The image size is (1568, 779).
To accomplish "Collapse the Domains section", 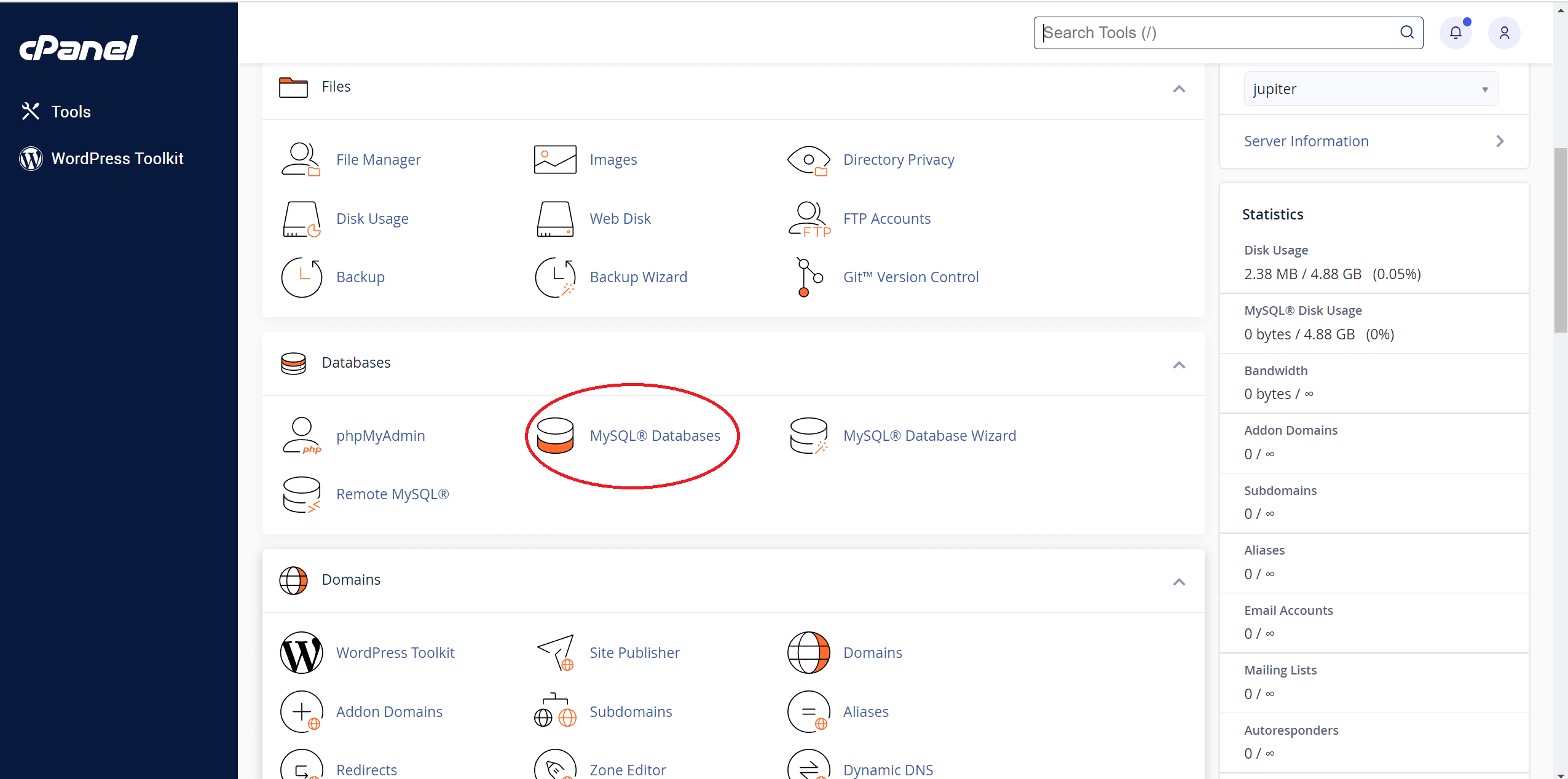I will click(1179, 582).
